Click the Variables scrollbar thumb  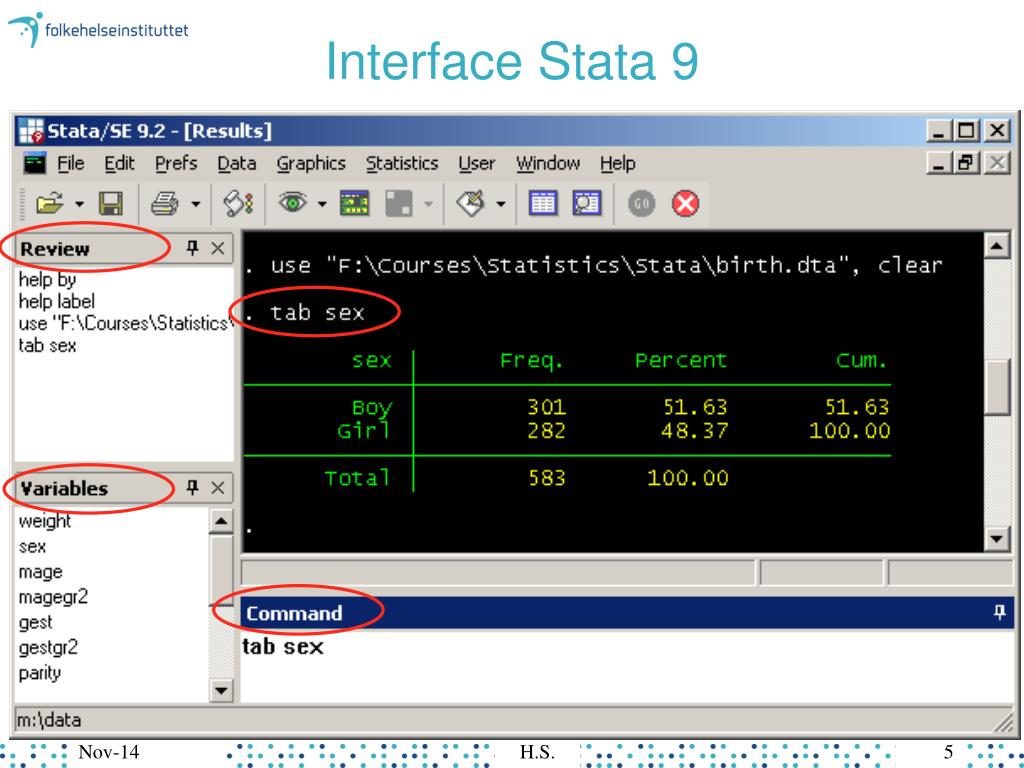(221, 570)
